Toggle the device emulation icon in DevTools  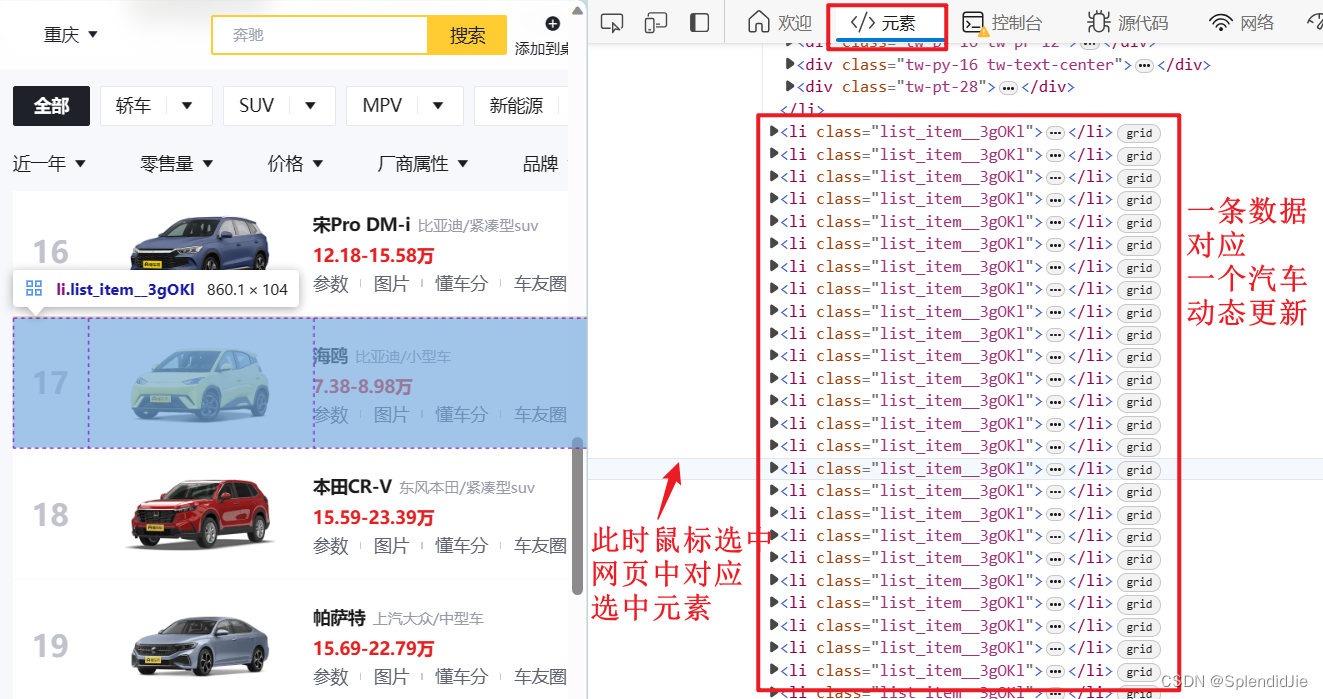click(x=656, y=23)
